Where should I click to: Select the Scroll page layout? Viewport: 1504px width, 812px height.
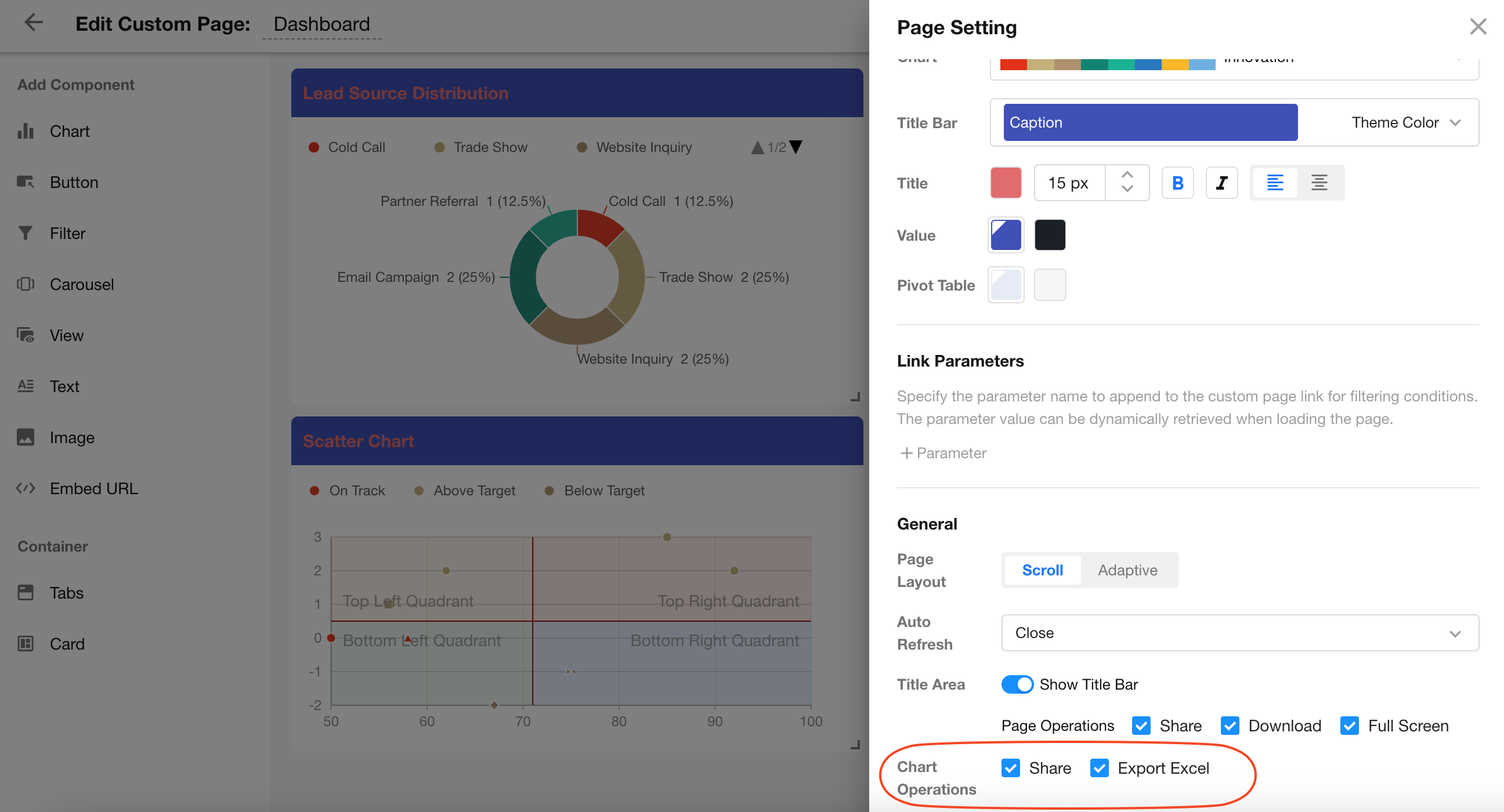1042,570
